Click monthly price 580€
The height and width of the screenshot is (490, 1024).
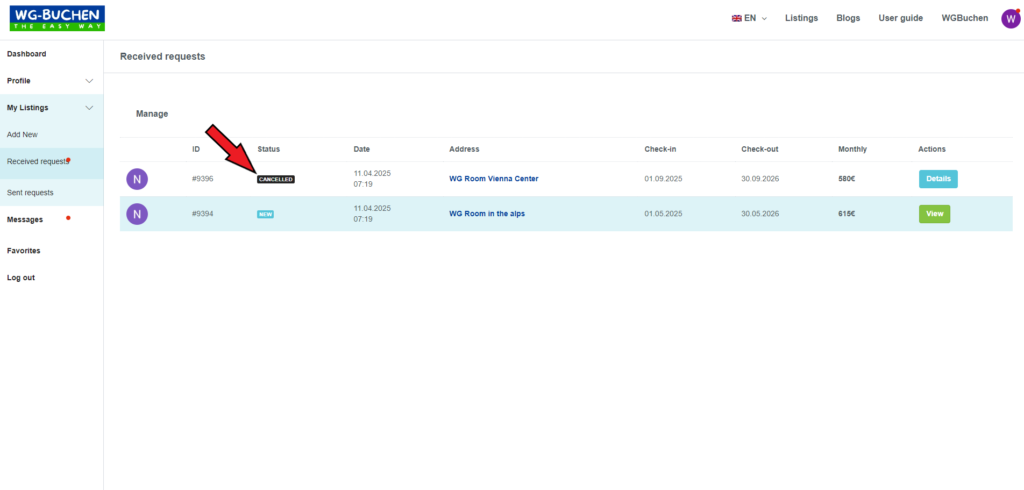click(847, 178)
